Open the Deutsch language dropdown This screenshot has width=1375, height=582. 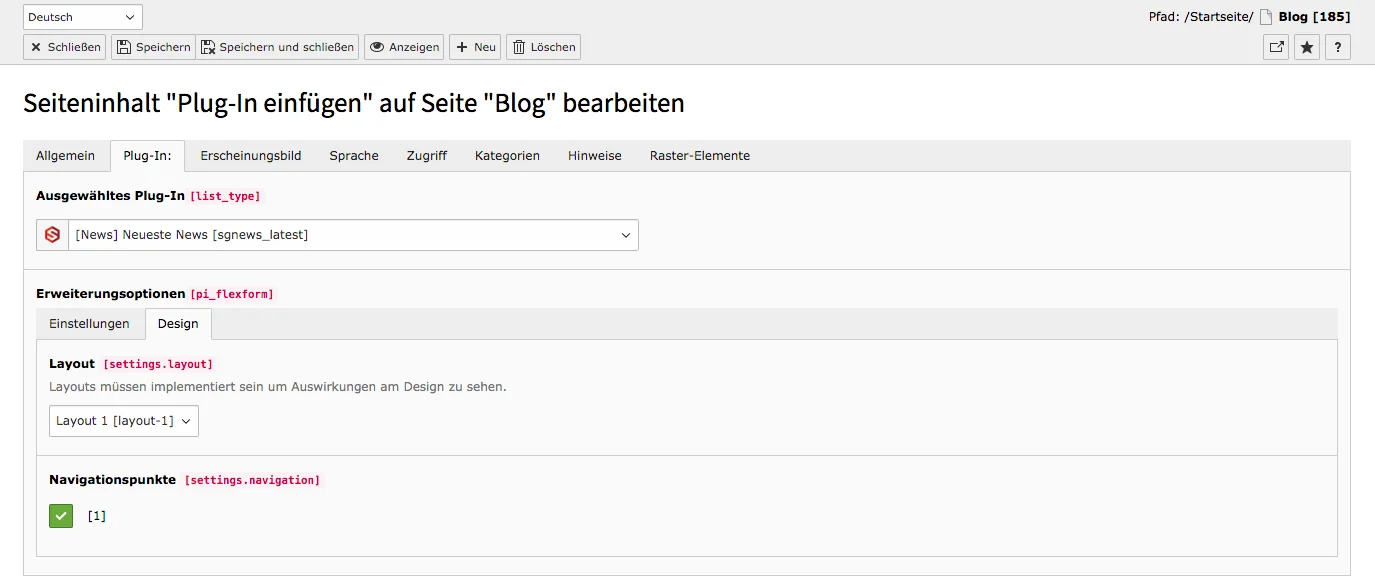[81, 16]
